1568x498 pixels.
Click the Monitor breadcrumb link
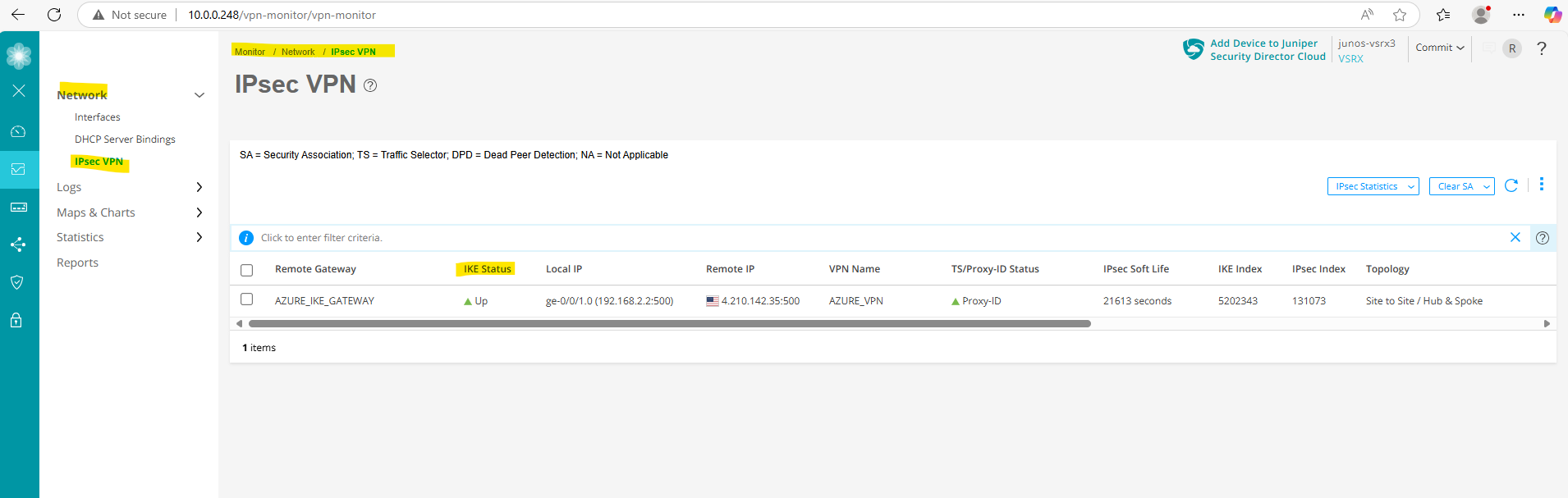[250, 52]
